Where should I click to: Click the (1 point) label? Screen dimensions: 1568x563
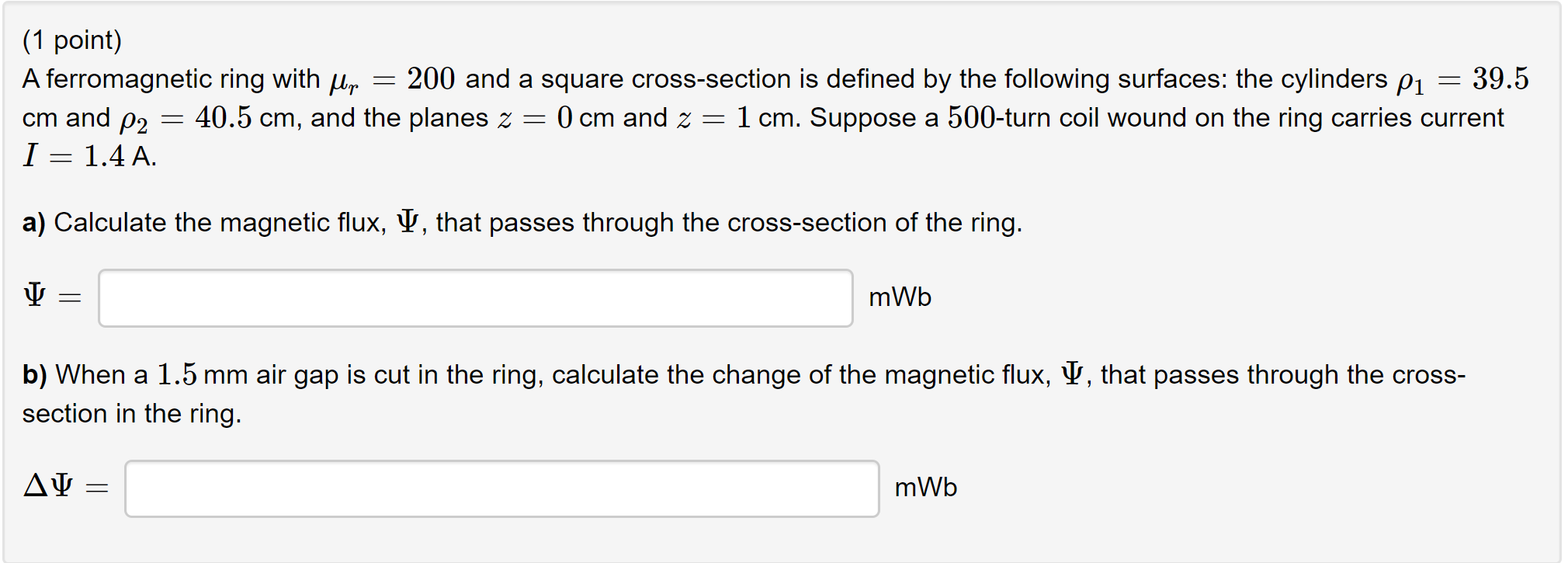(72, 40)
